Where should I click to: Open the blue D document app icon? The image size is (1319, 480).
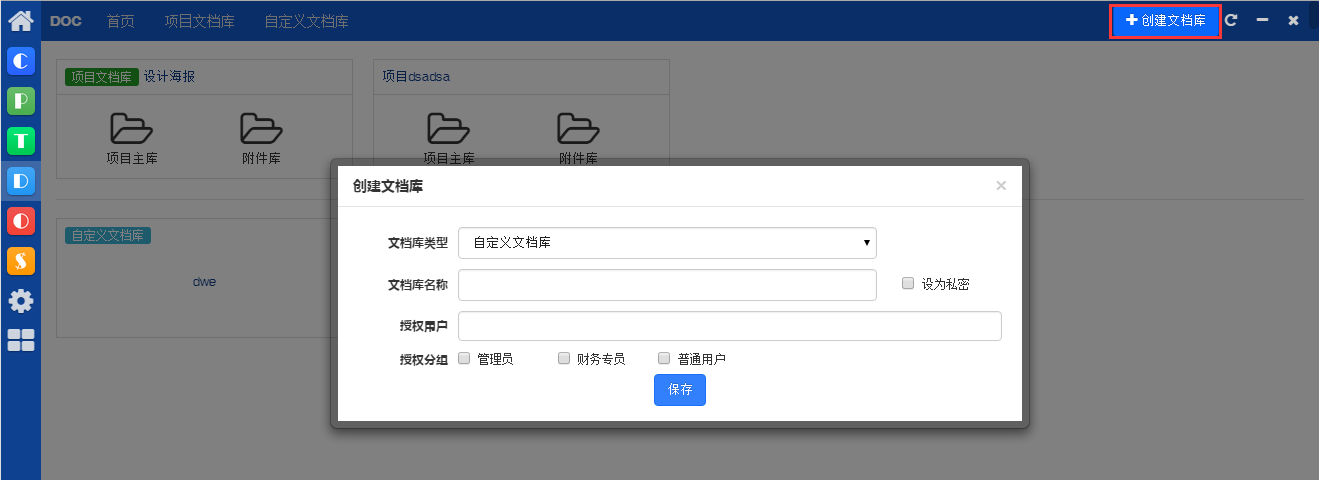coord(21,181)
